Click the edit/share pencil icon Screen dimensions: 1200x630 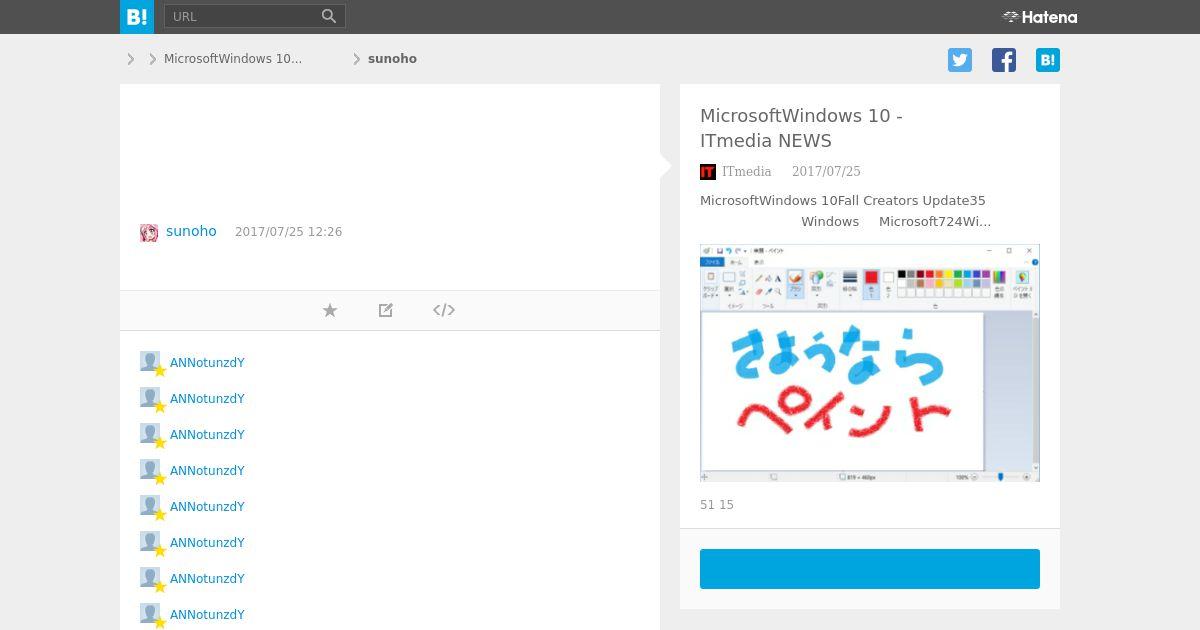click(386, 310)
